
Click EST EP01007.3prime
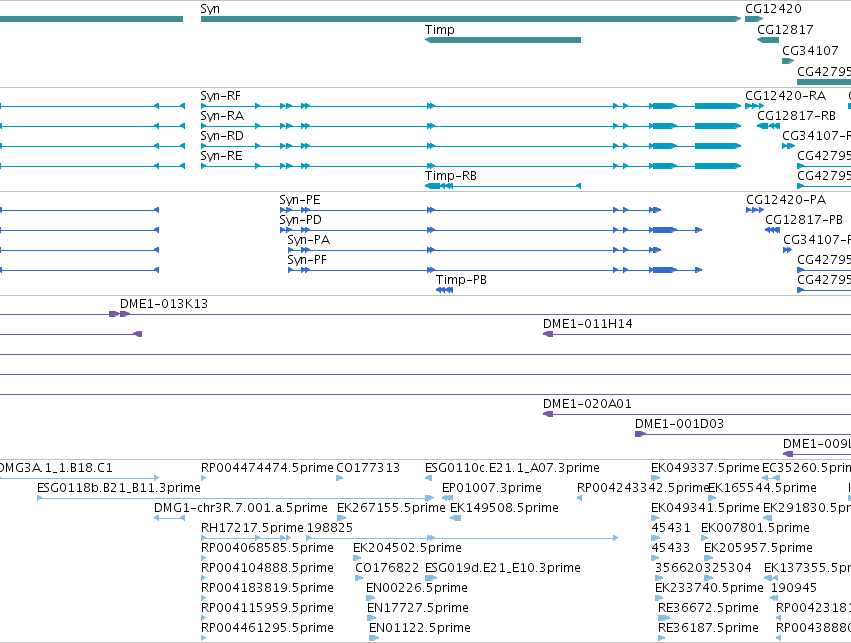tap(491, 488)
